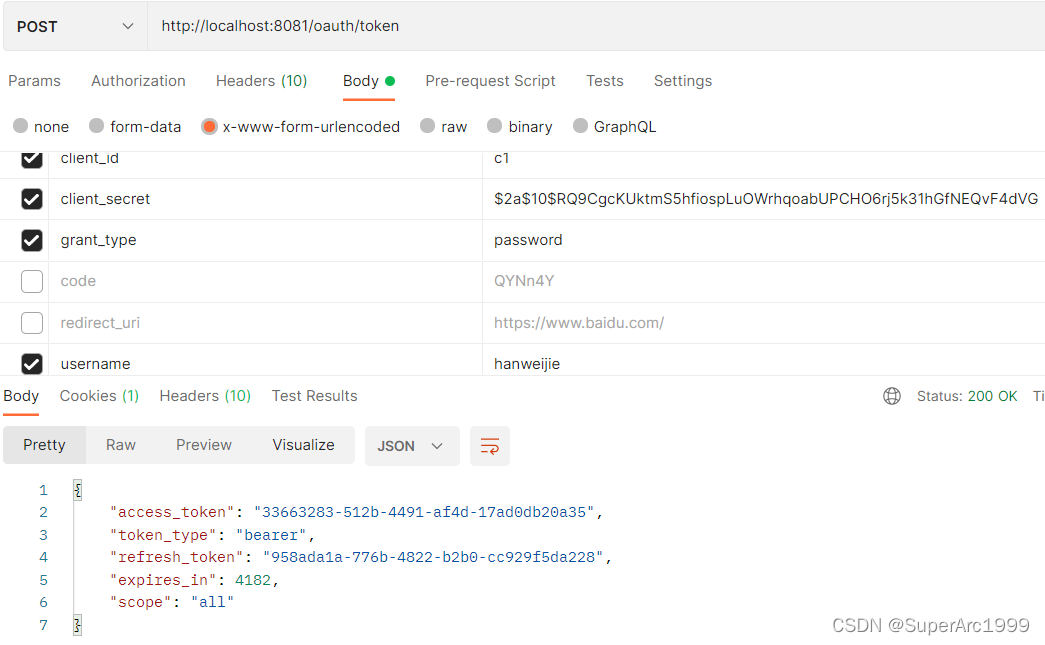
Task: Open the Settings tab
Action: pos(682,81)
